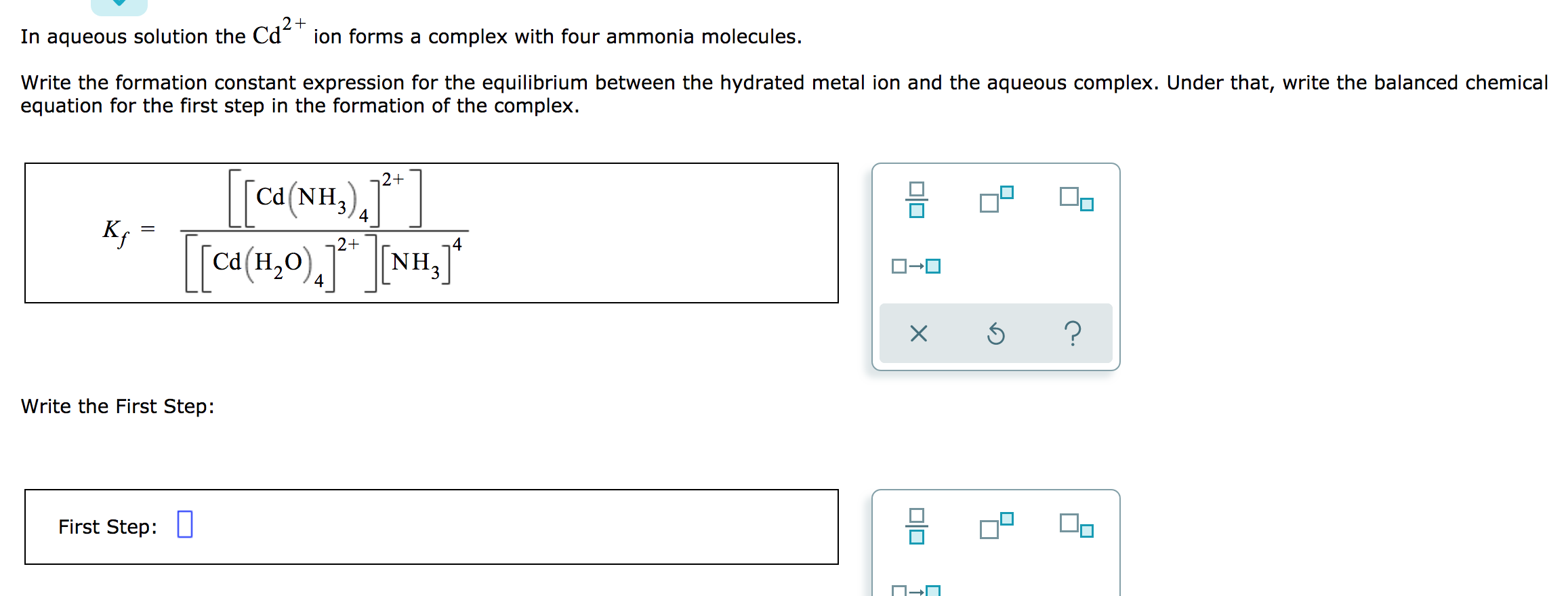
Task: Click the undo arrow icon
Action: (996, 333)
